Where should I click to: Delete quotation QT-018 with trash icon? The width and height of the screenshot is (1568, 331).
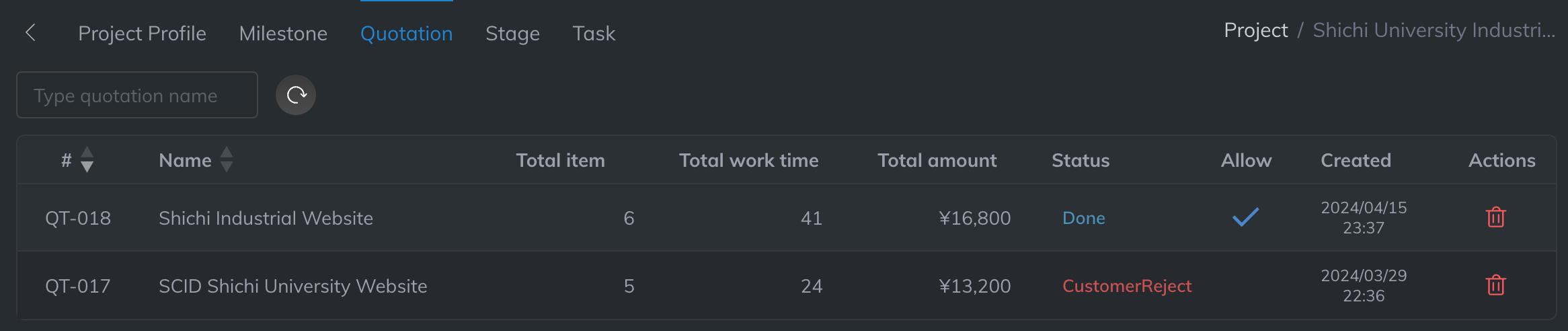[x=1495, y=217]
